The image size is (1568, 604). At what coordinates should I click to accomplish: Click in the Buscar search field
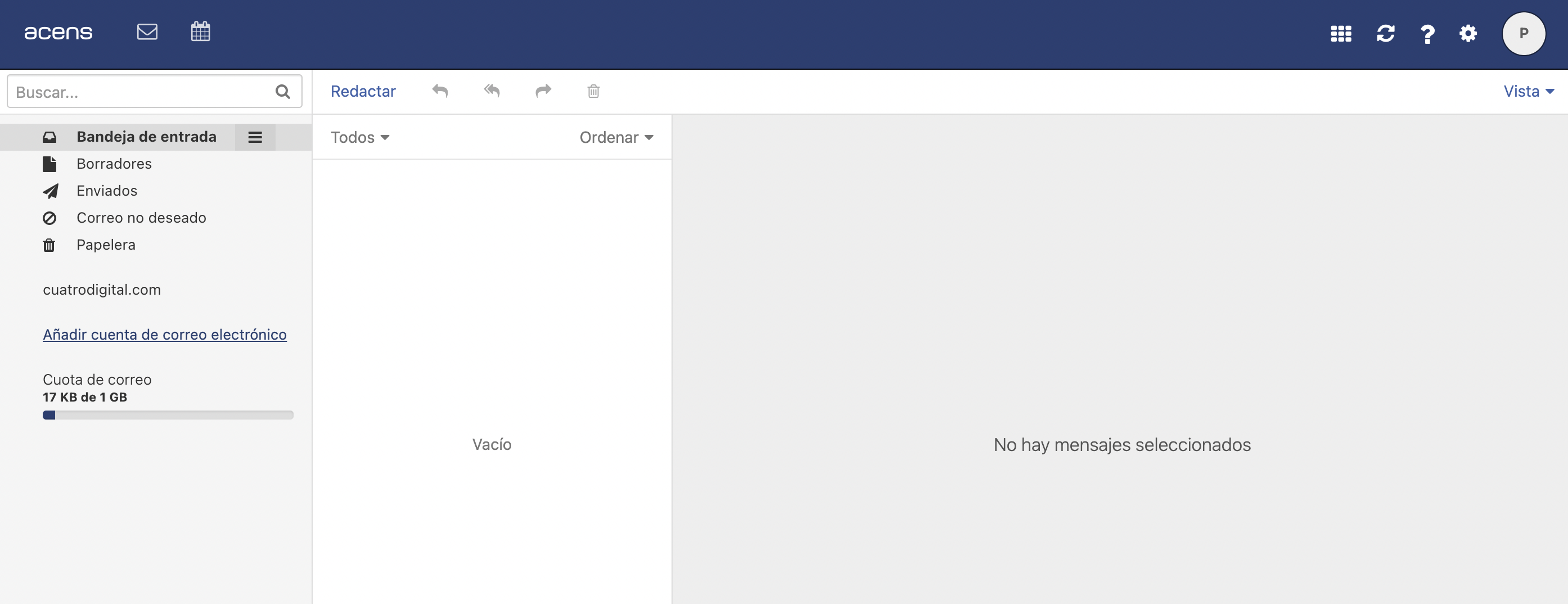[140, 92]
